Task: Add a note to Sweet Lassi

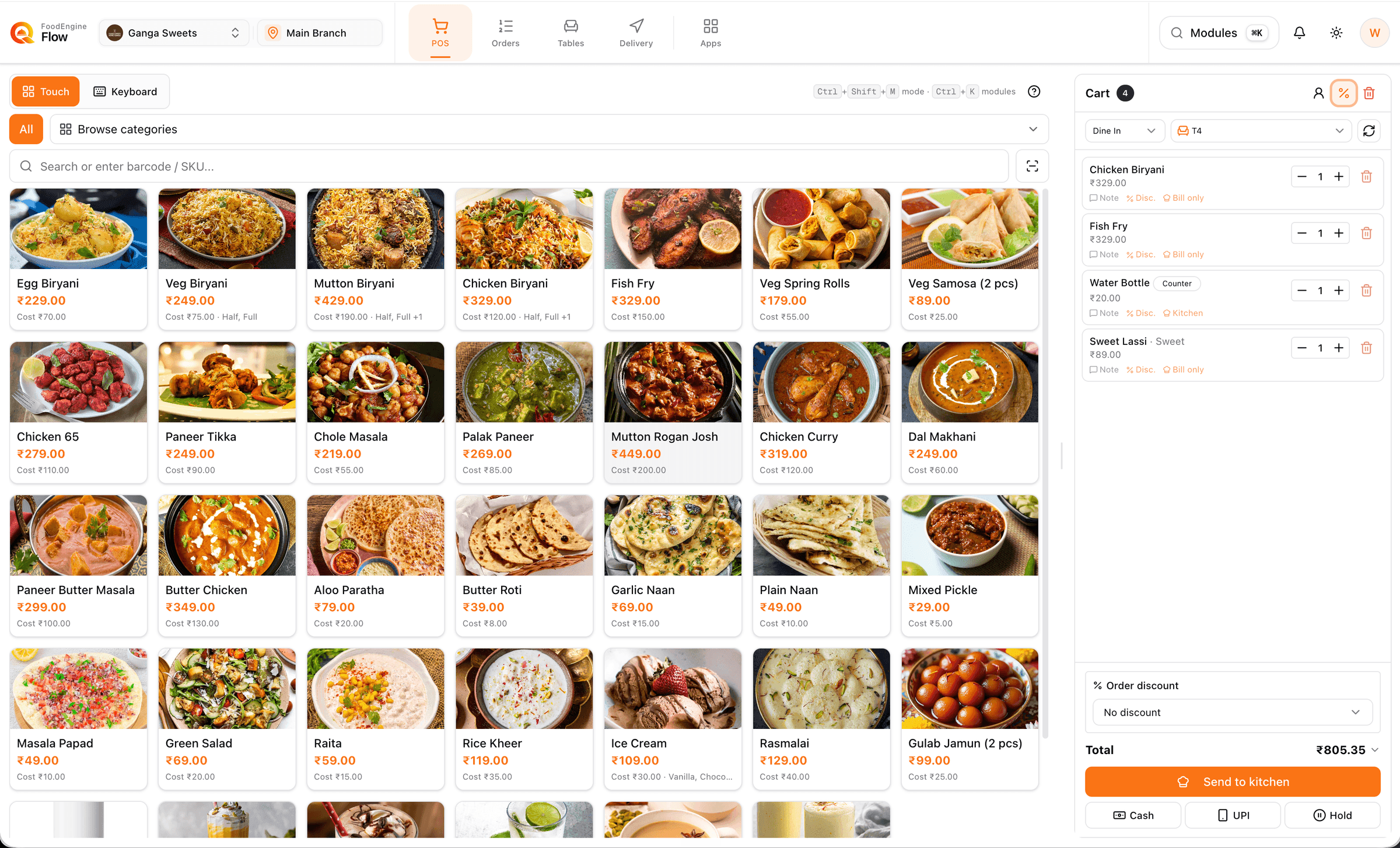Action: coord(1104,370)
